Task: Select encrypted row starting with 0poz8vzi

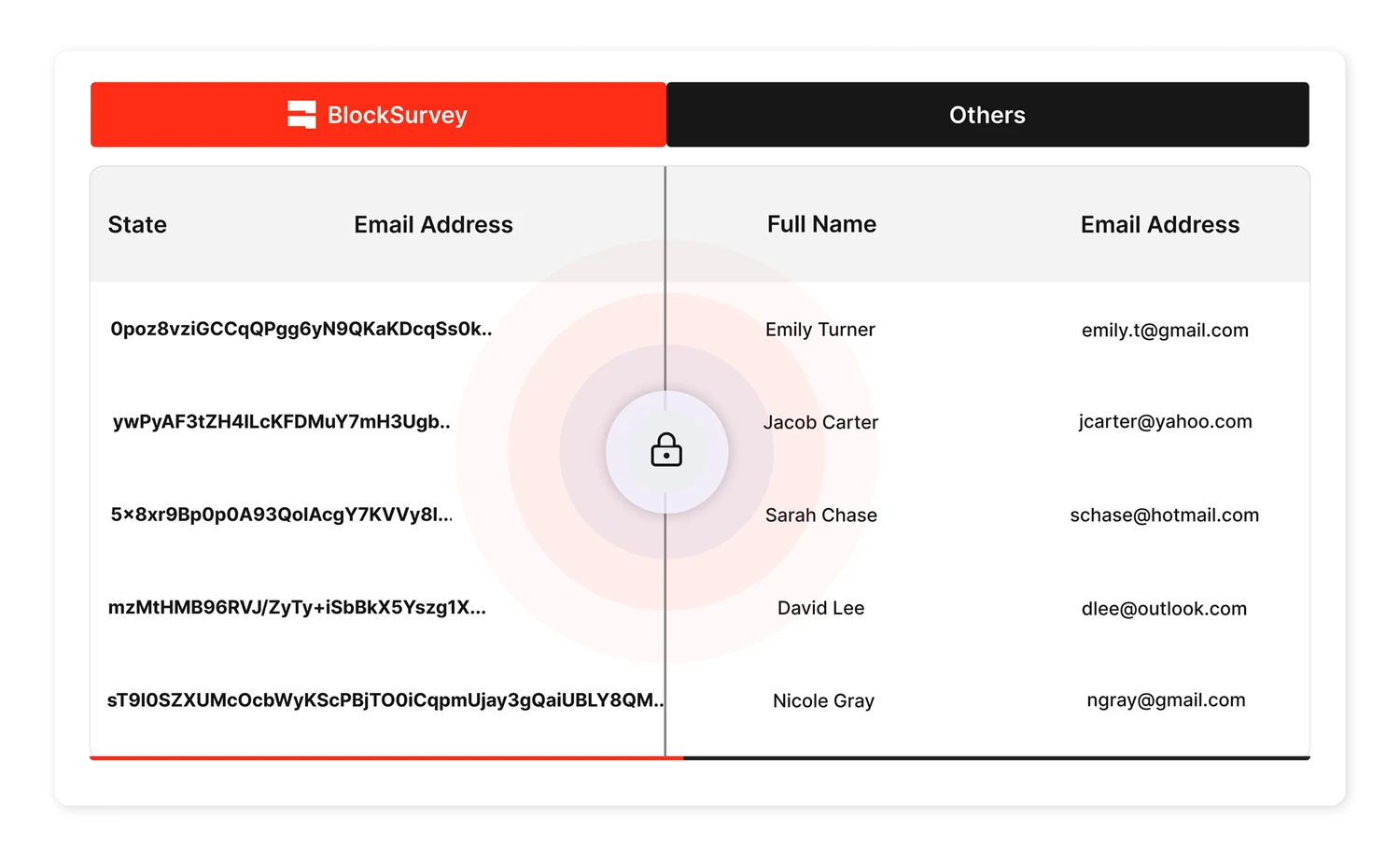Action: 301,329
